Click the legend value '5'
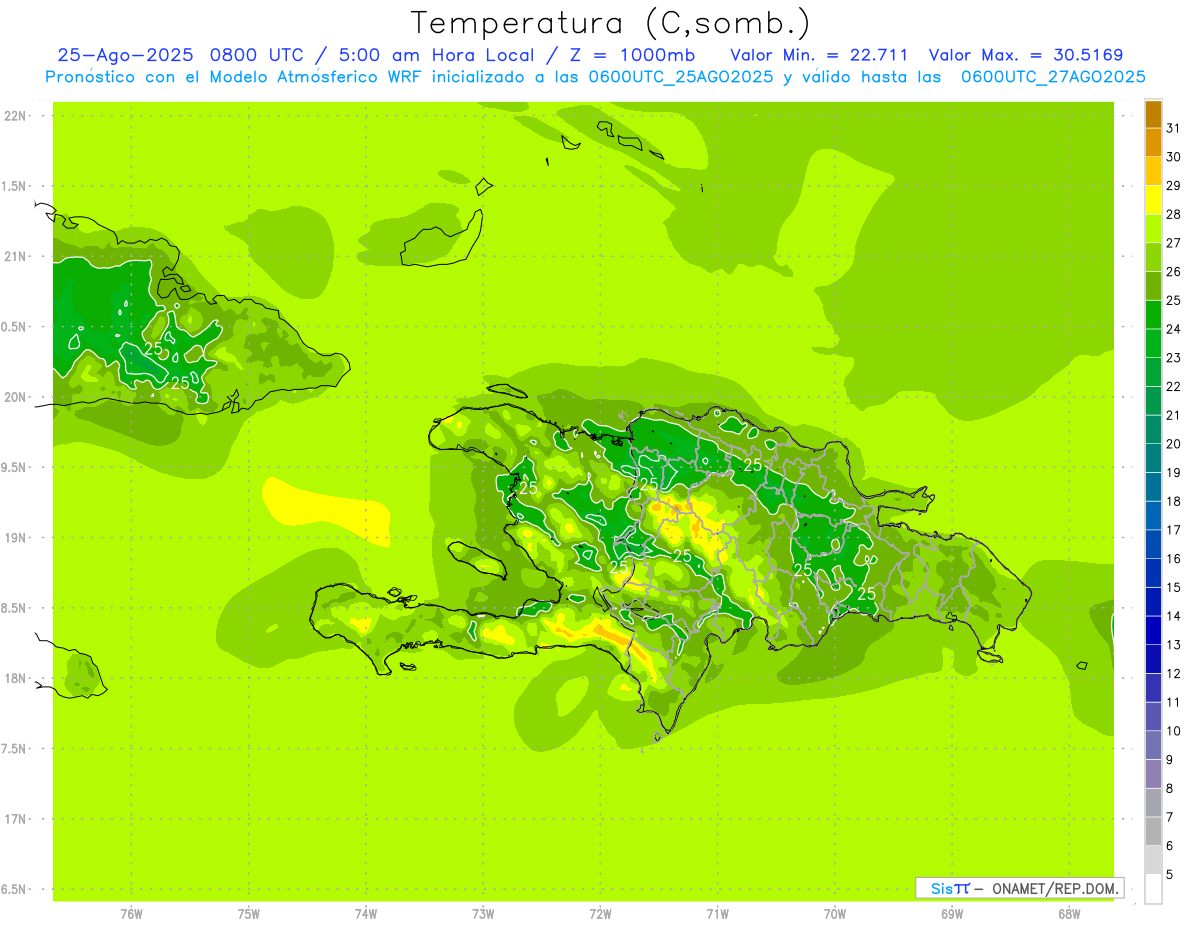 pyautogui.click(x=1170, y=874)
